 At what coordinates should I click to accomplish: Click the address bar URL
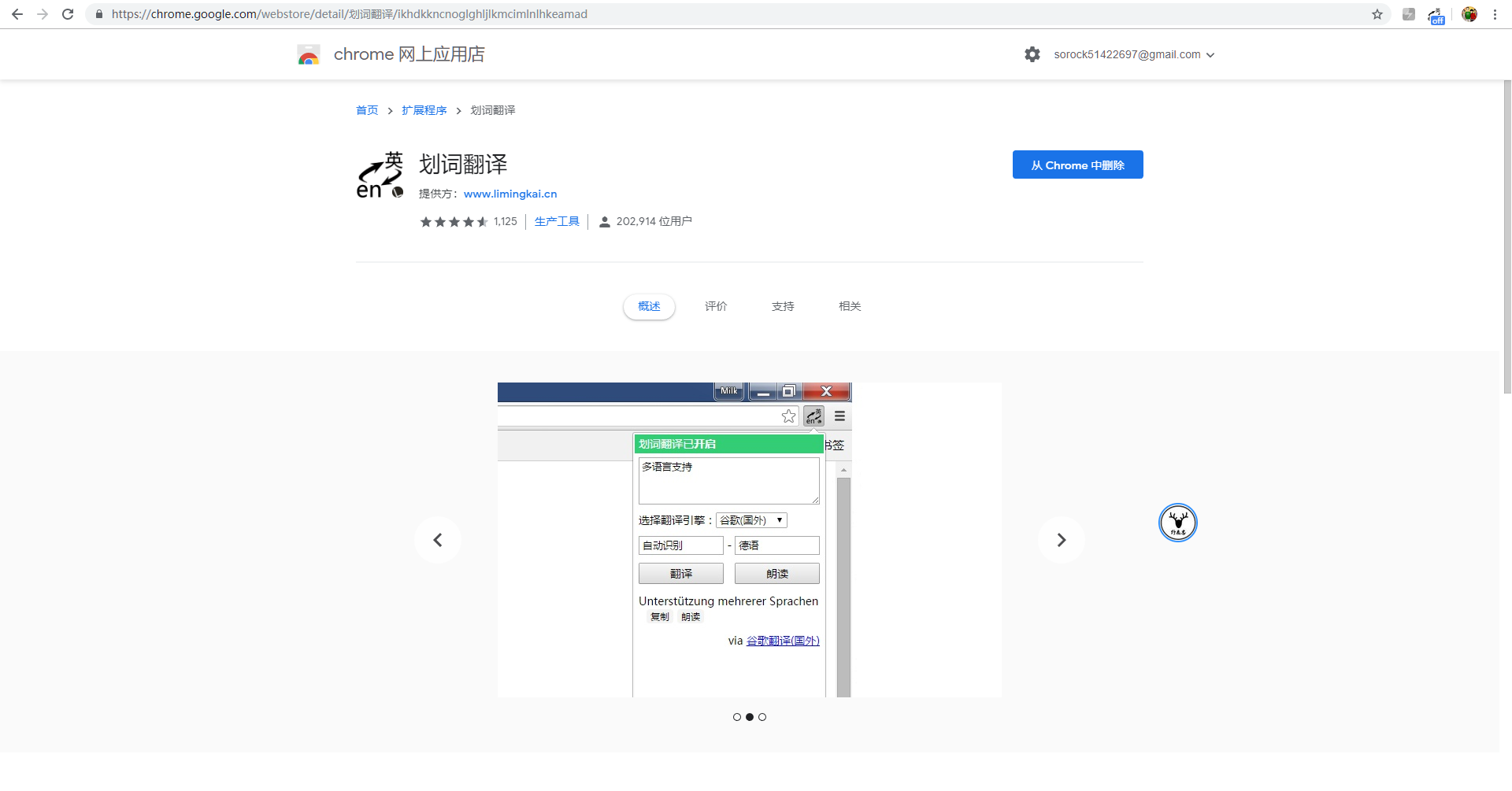(x=350, y=14)
